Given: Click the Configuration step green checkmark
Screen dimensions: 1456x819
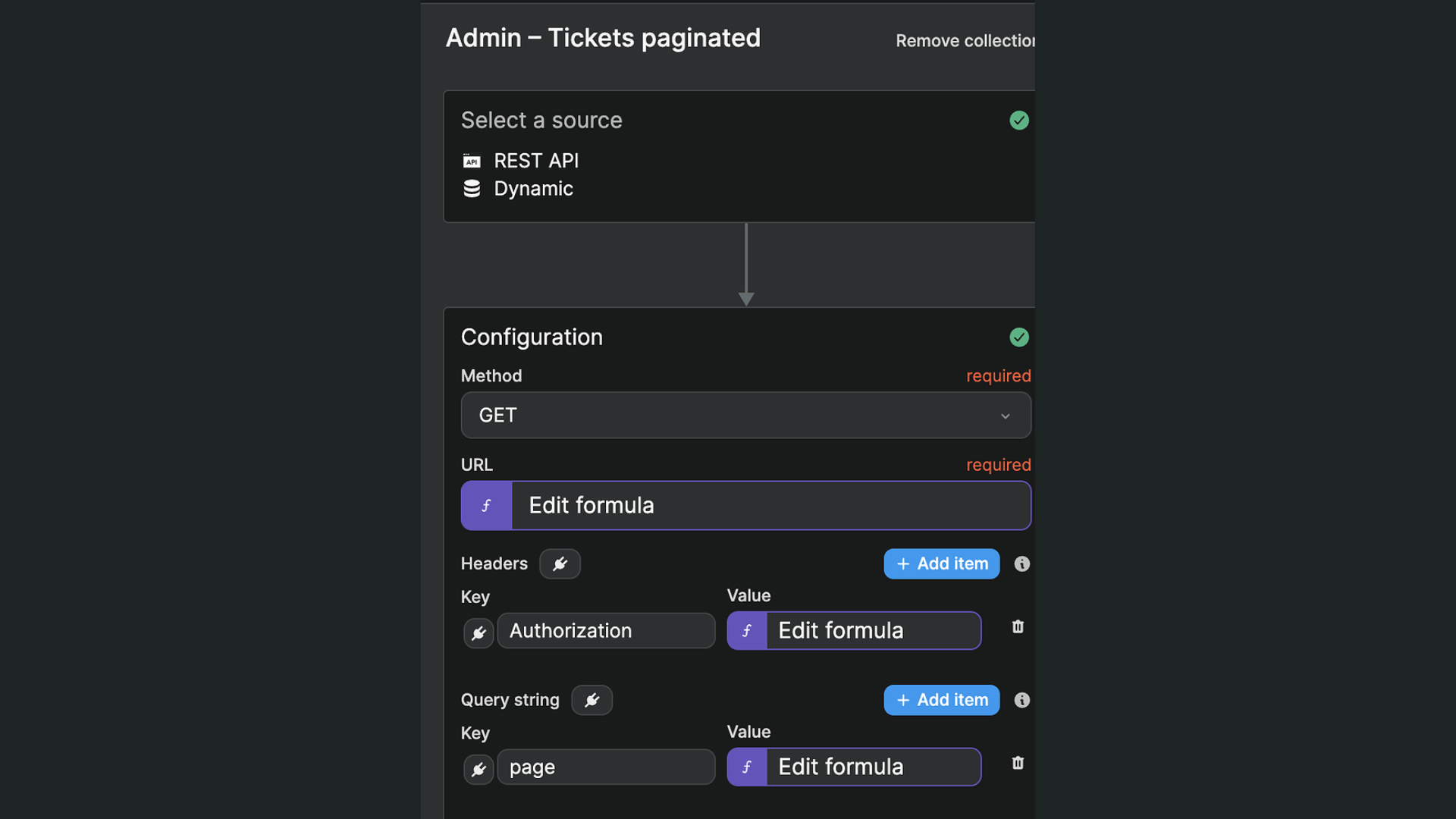Looking at the screenshot, I should point(1019,337).
